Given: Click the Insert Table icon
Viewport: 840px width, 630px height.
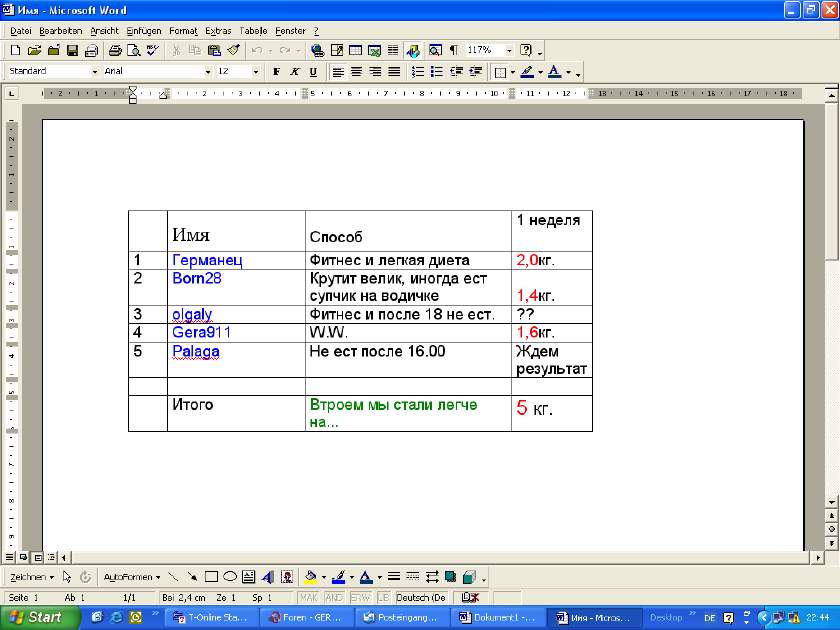Looking at the screenshot, I should pos(355,50).
